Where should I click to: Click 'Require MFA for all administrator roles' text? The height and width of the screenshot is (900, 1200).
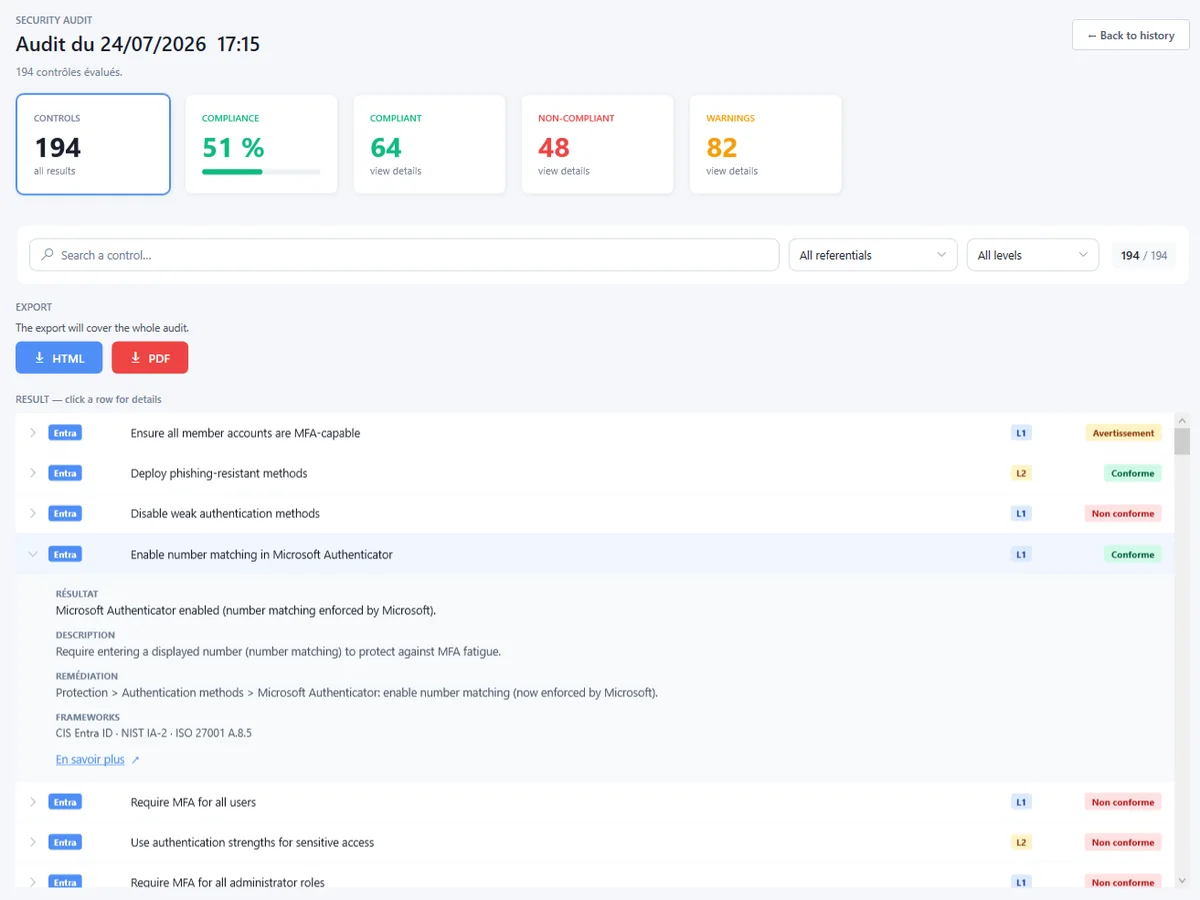tap(228, 882)
